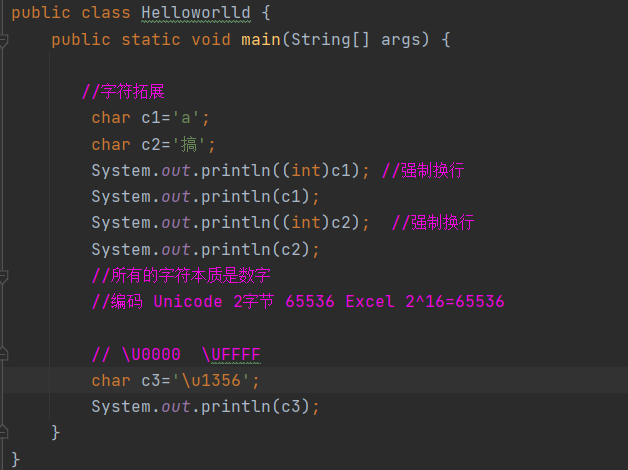Click the println(c3) statement
628x470 pixels.
[205, 407]
